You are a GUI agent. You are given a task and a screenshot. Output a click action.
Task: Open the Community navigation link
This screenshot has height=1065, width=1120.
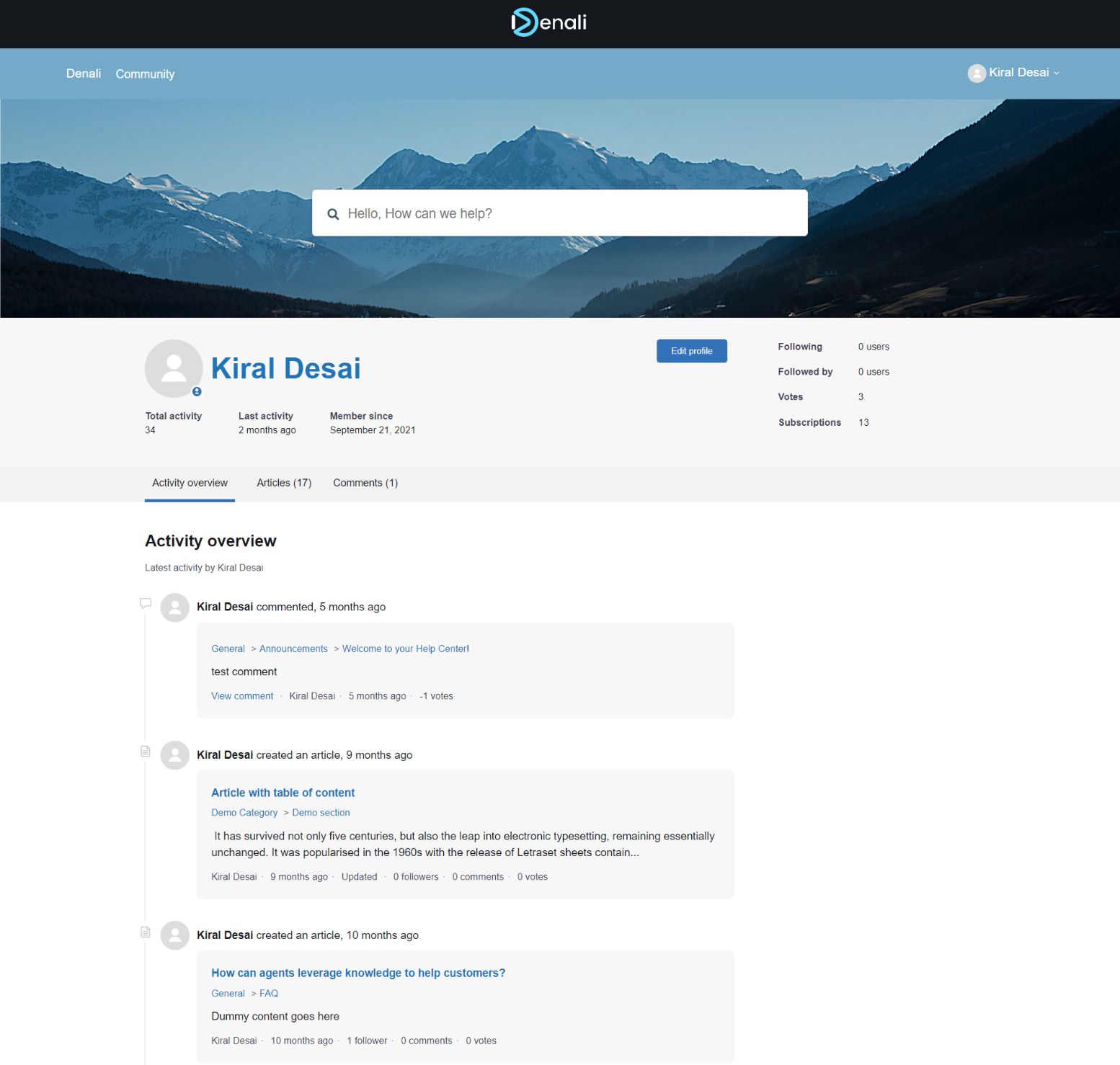pos(145,74)
